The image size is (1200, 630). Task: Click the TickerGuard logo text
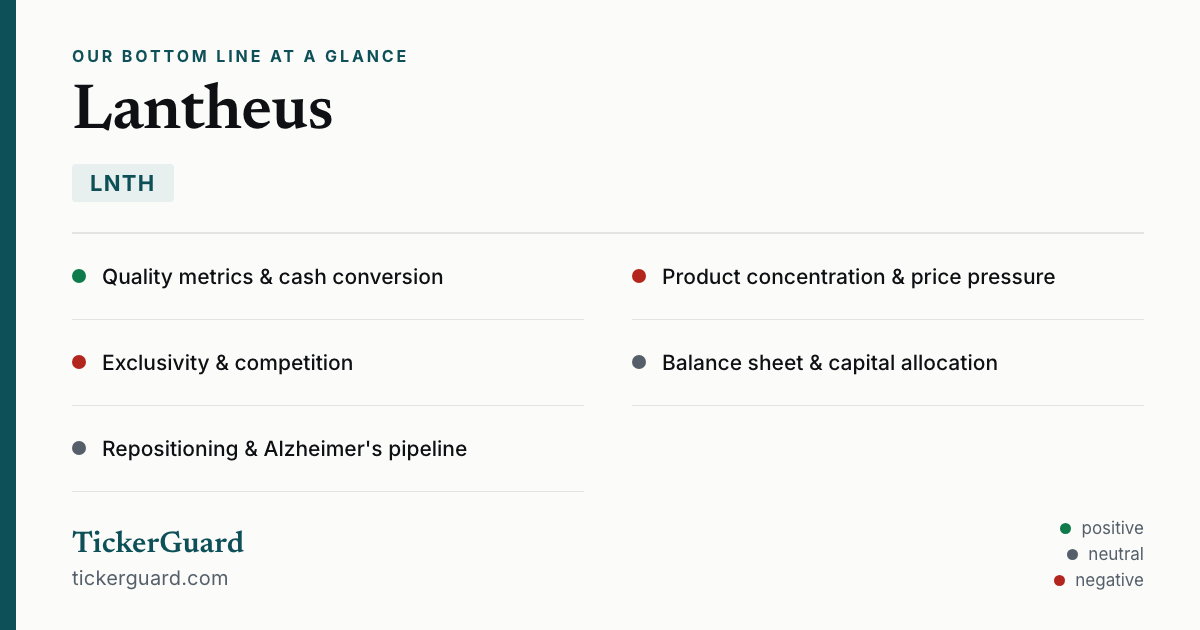point(158,542)
